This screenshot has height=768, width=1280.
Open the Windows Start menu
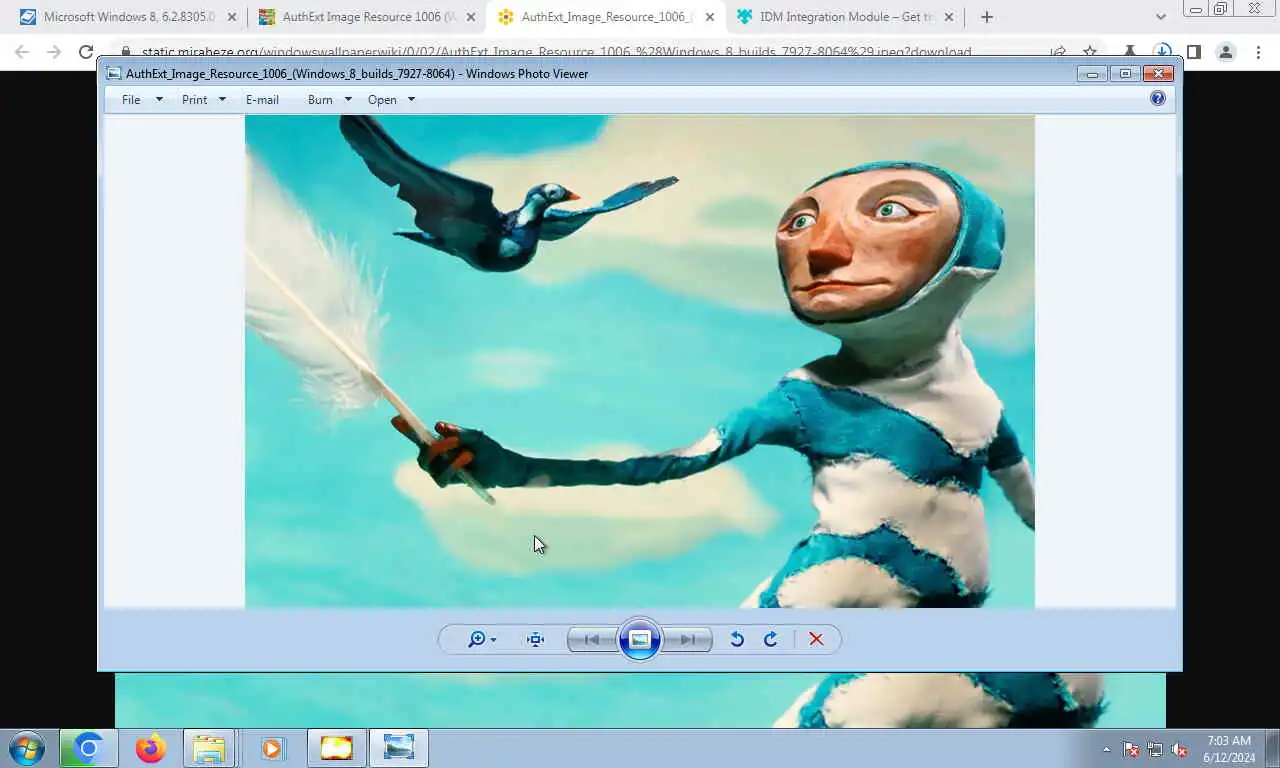click(x=26, y=748)
